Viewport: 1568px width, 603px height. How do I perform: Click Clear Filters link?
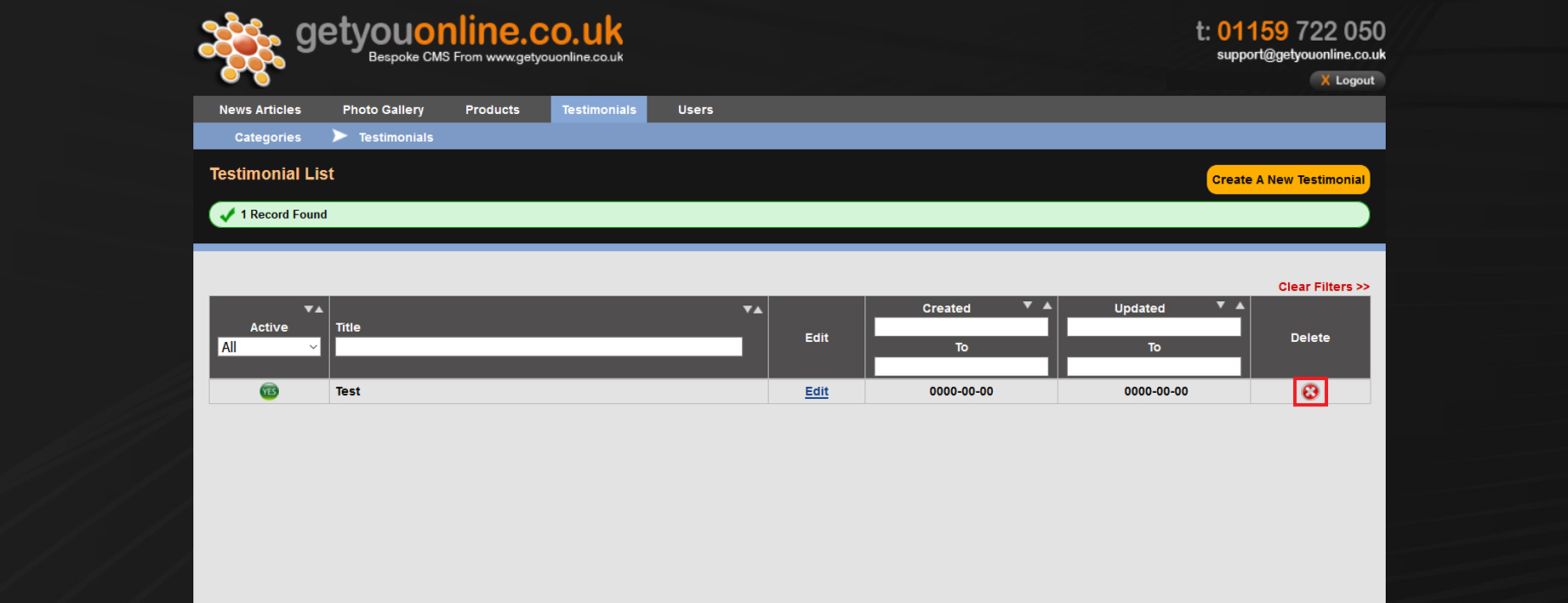pos(1324,287)
